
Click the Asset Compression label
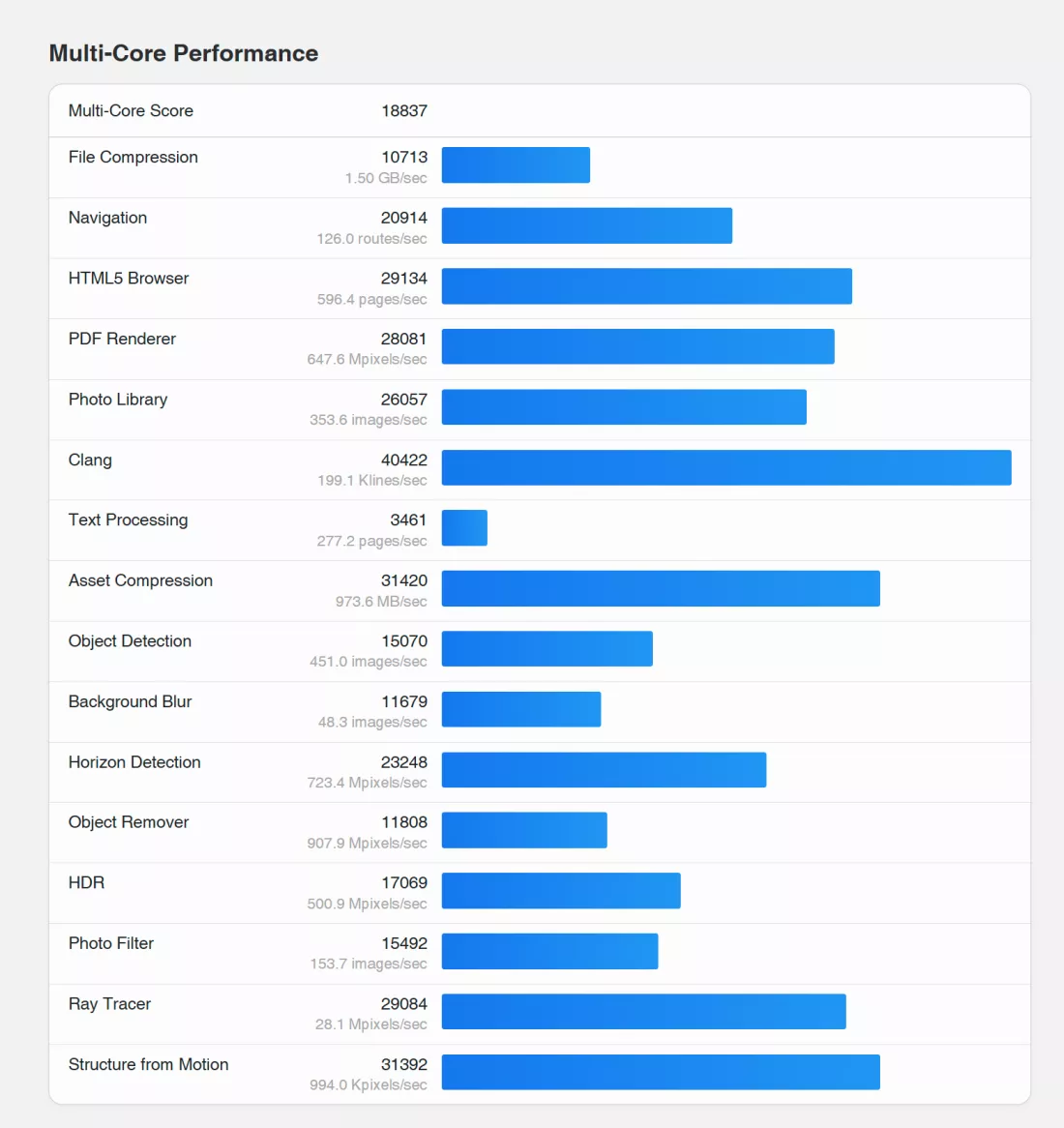pyautogui.click(x=140, y=580)
